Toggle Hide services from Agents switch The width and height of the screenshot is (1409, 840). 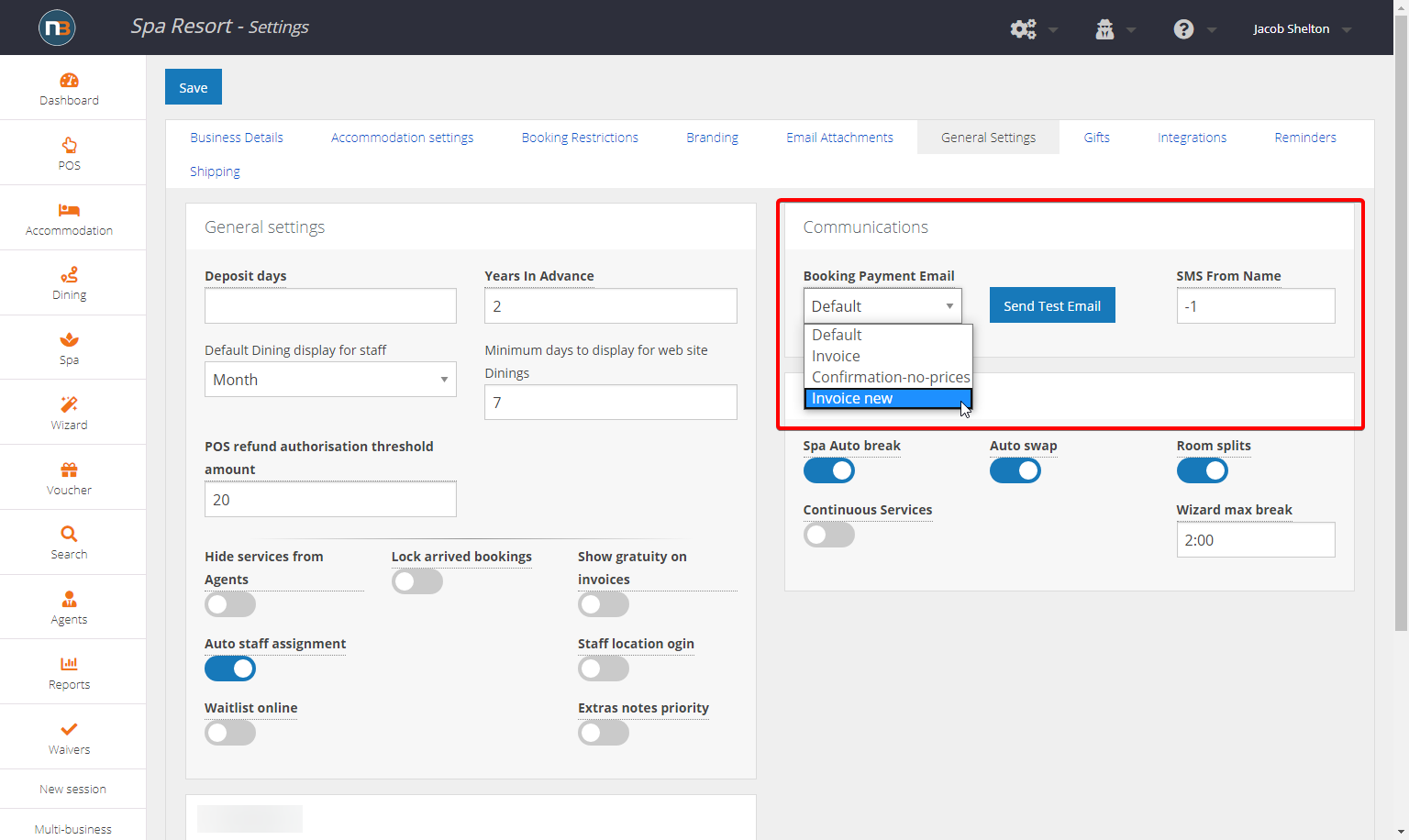coord(230,604)
